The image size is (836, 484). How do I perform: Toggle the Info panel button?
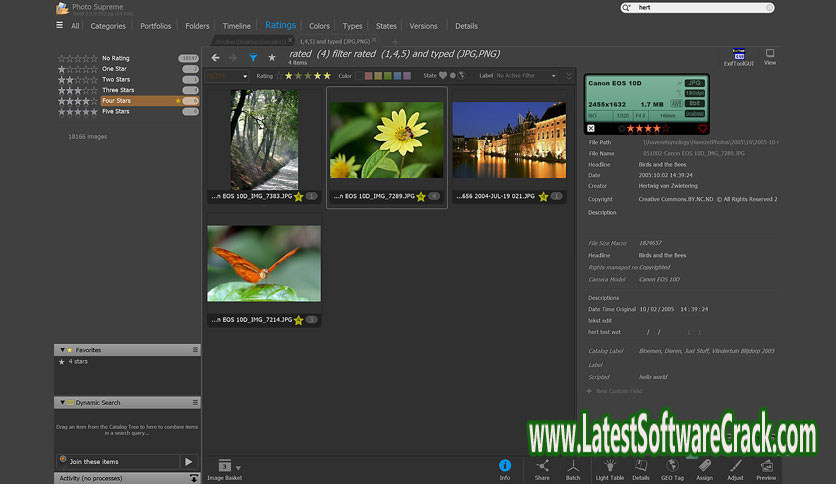pyautogui.click(x=505, y=467)
